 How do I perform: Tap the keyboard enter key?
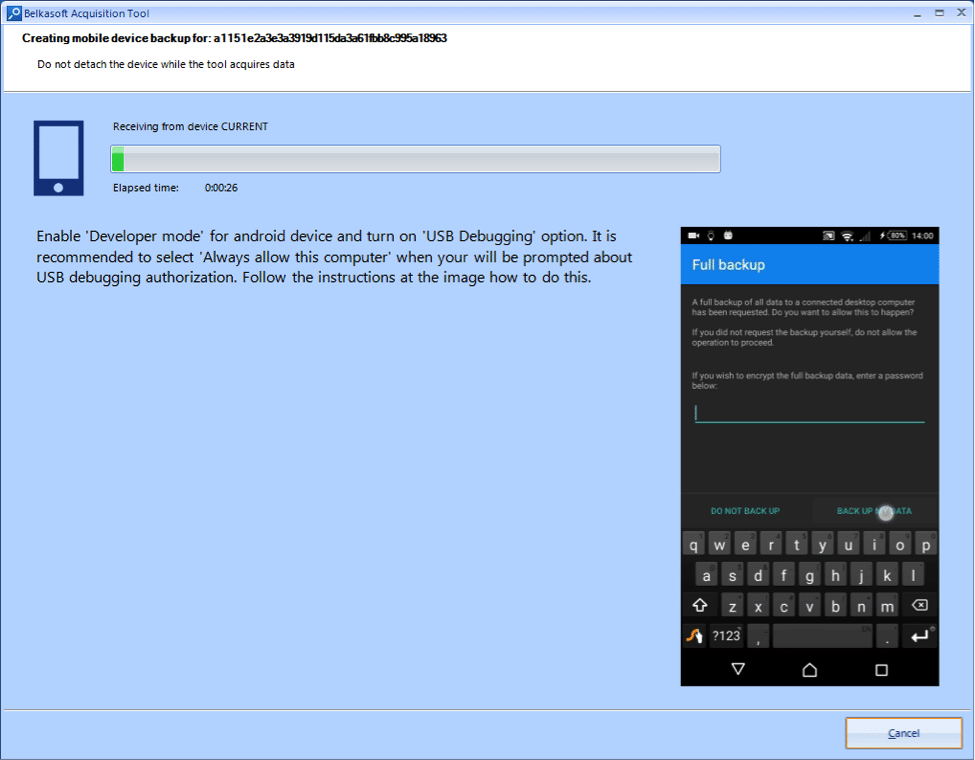click(x=920, y=636)
